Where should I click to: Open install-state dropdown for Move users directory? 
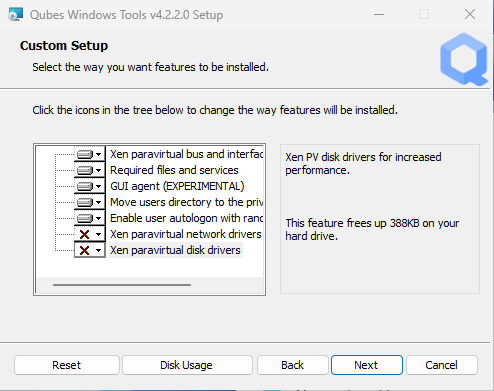pyautogui.click(x=89, y=202)
